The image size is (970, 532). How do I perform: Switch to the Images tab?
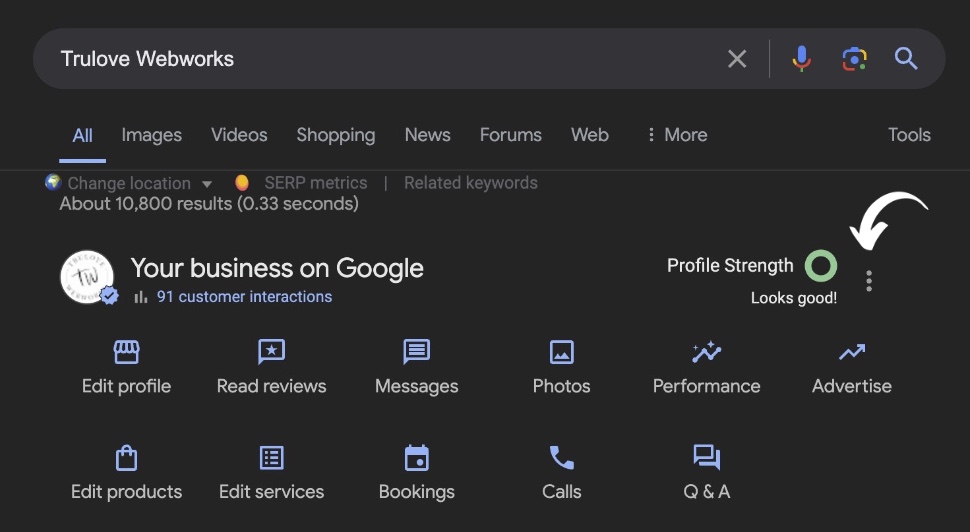[152, 135]
